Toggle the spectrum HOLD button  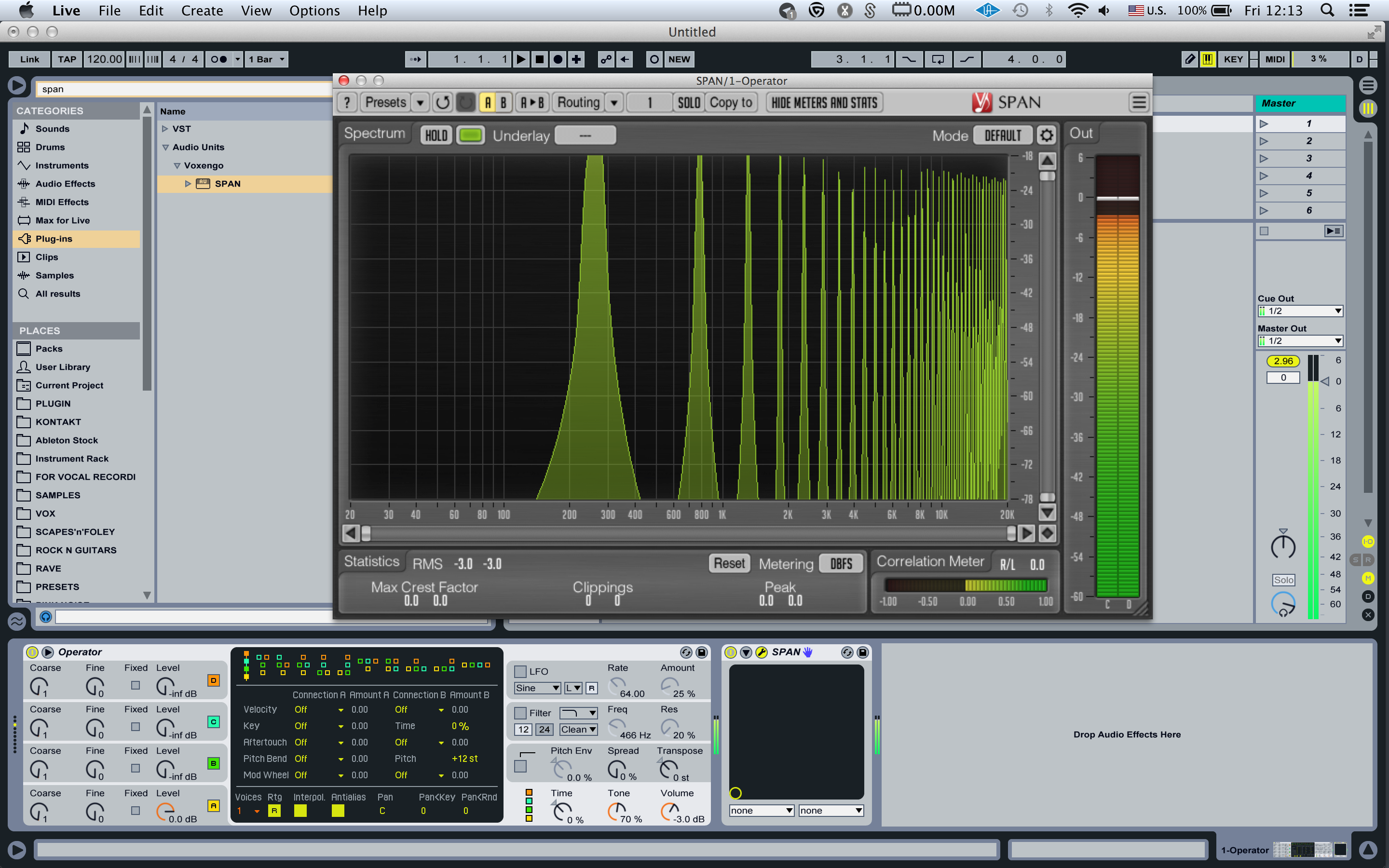436,136
